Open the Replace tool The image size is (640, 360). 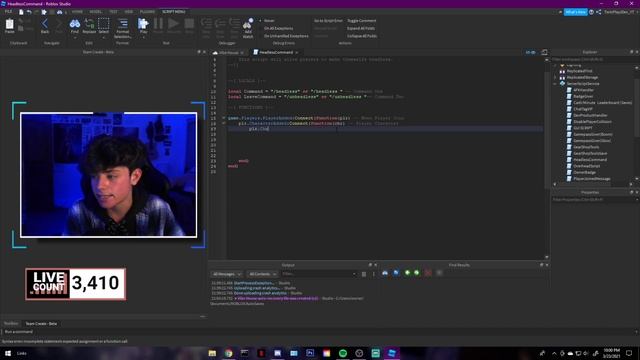[89, 25]
